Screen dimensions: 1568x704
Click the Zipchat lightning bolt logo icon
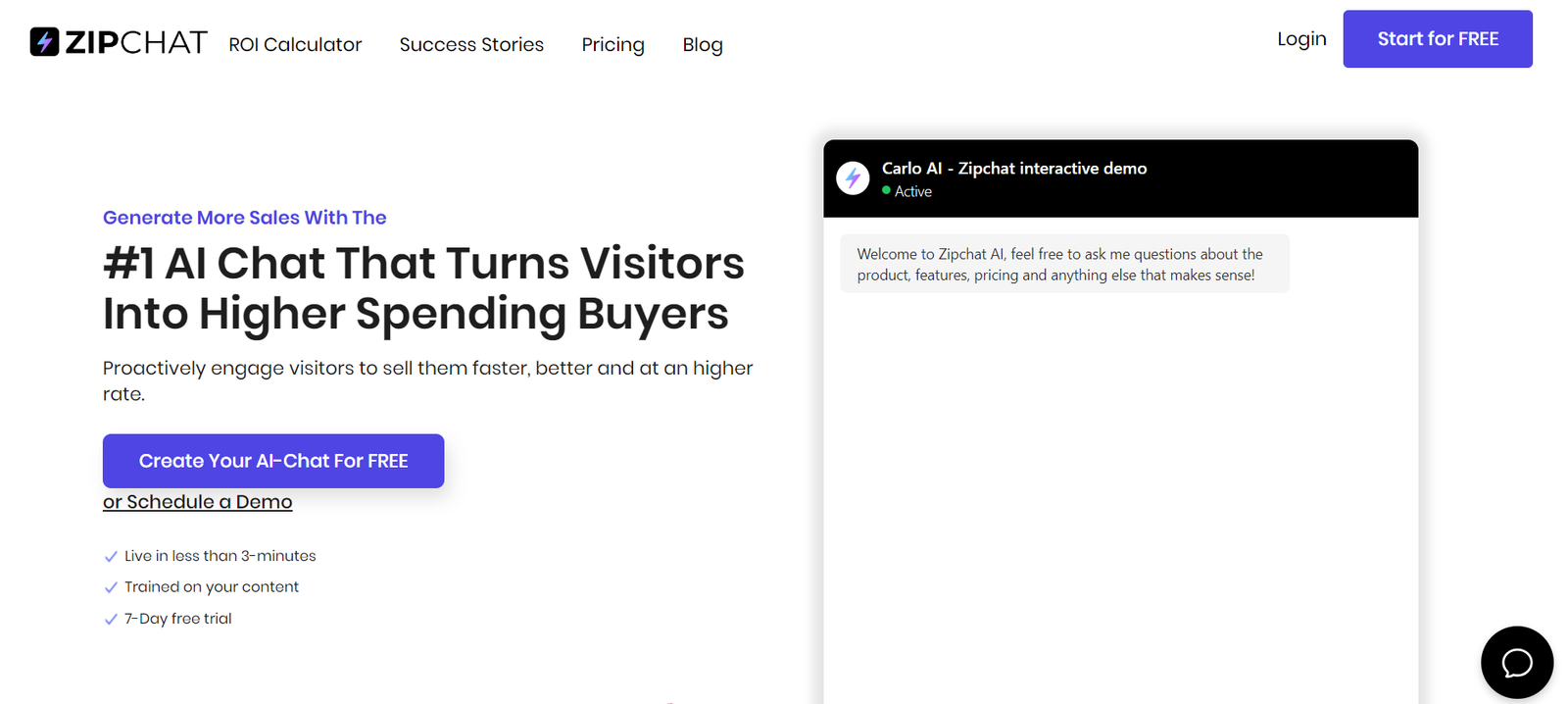coord(44,42)
